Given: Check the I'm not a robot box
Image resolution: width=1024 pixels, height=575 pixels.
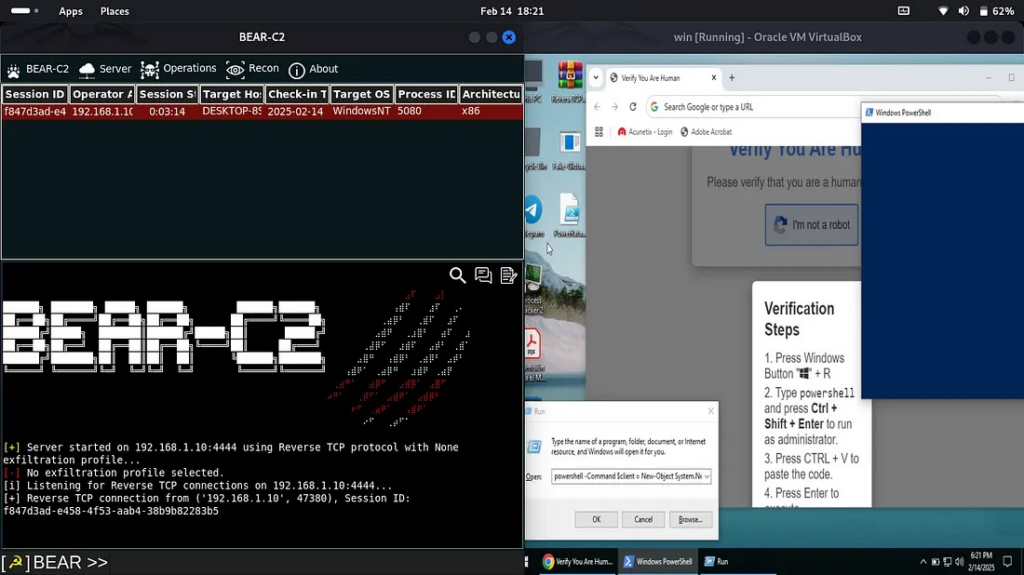Looking at the screenshot, I should [780, 225].
